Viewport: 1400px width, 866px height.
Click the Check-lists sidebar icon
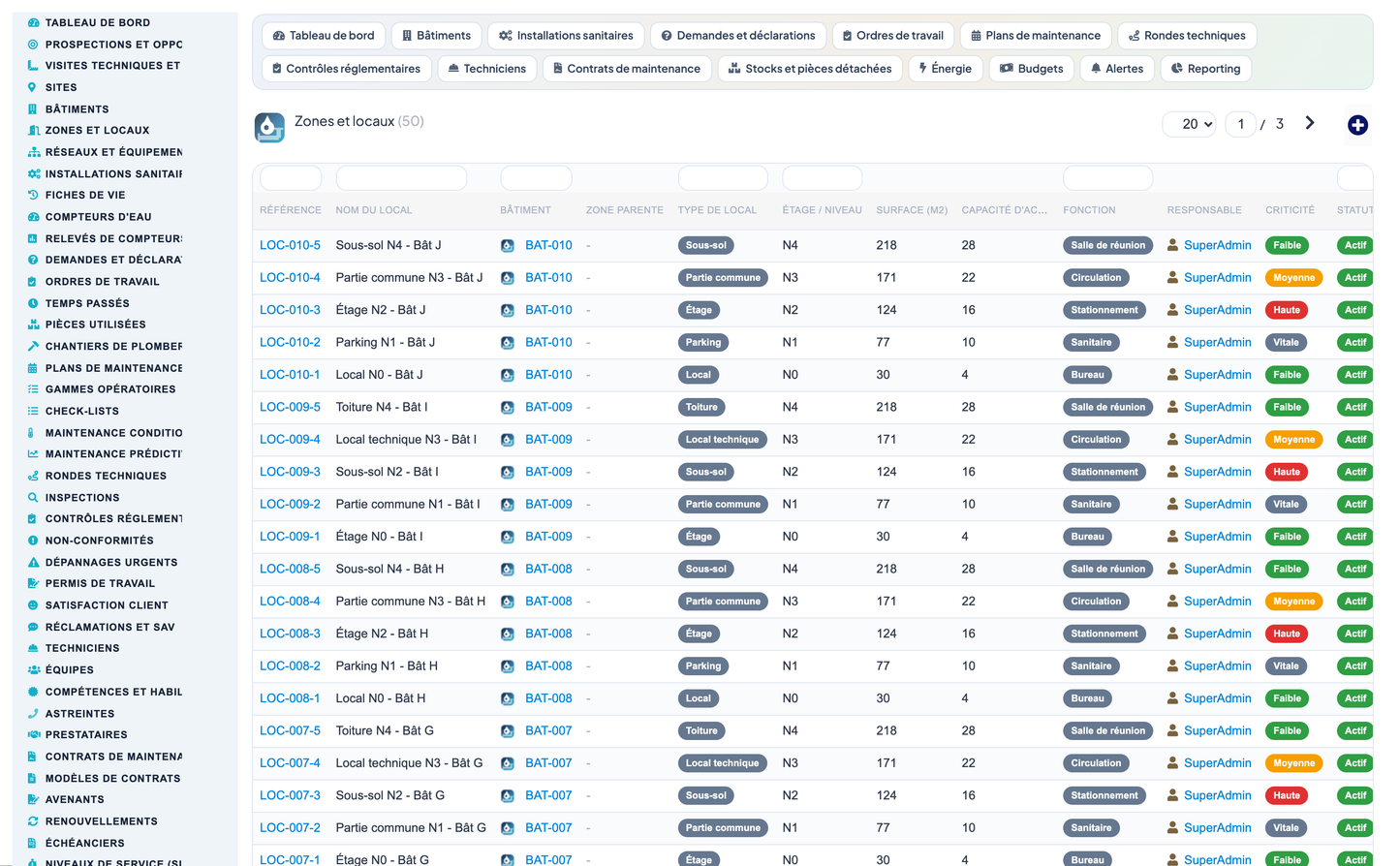point(33,411)
